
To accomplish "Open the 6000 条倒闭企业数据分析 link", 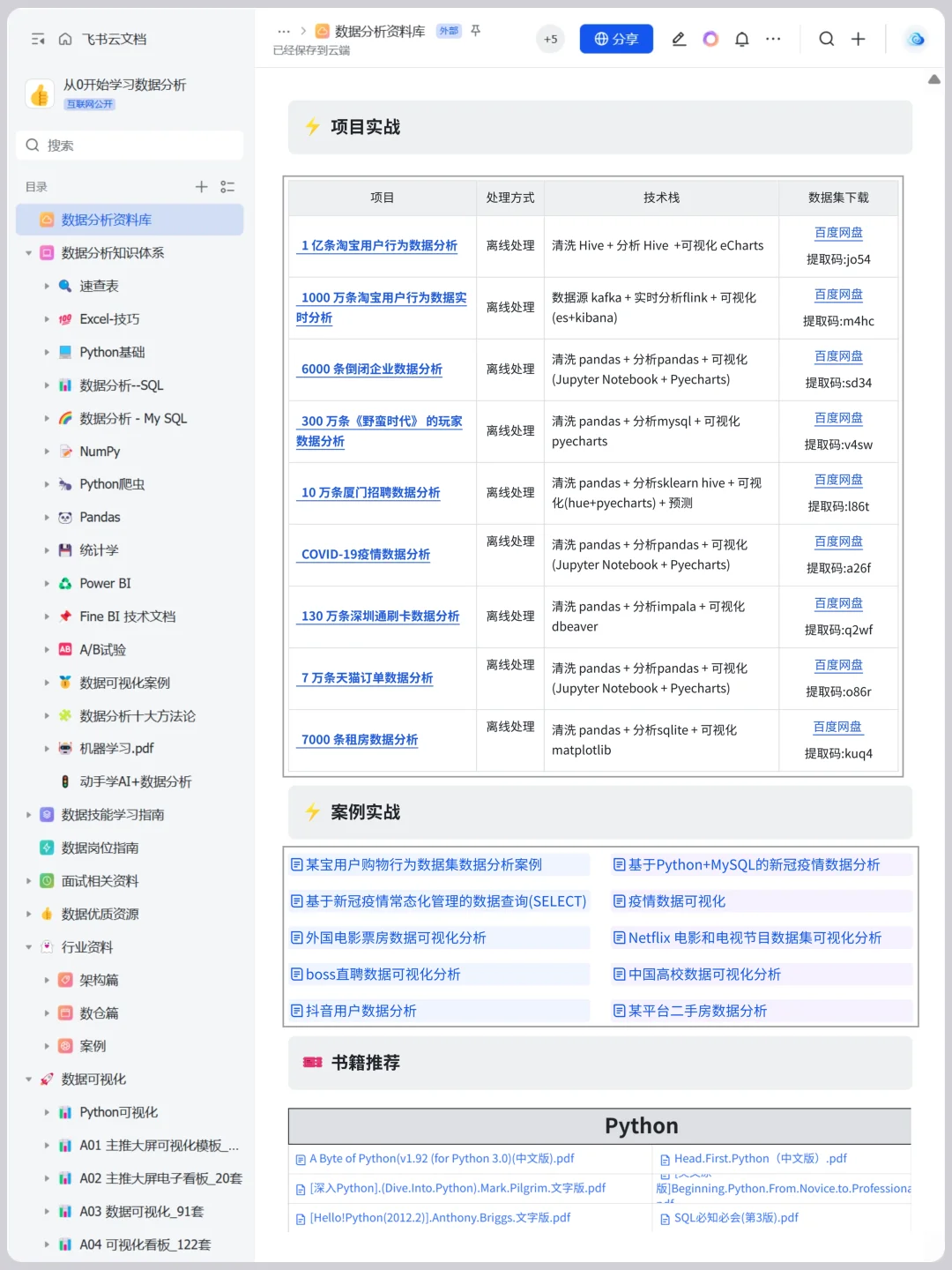I will click(371, 369).
